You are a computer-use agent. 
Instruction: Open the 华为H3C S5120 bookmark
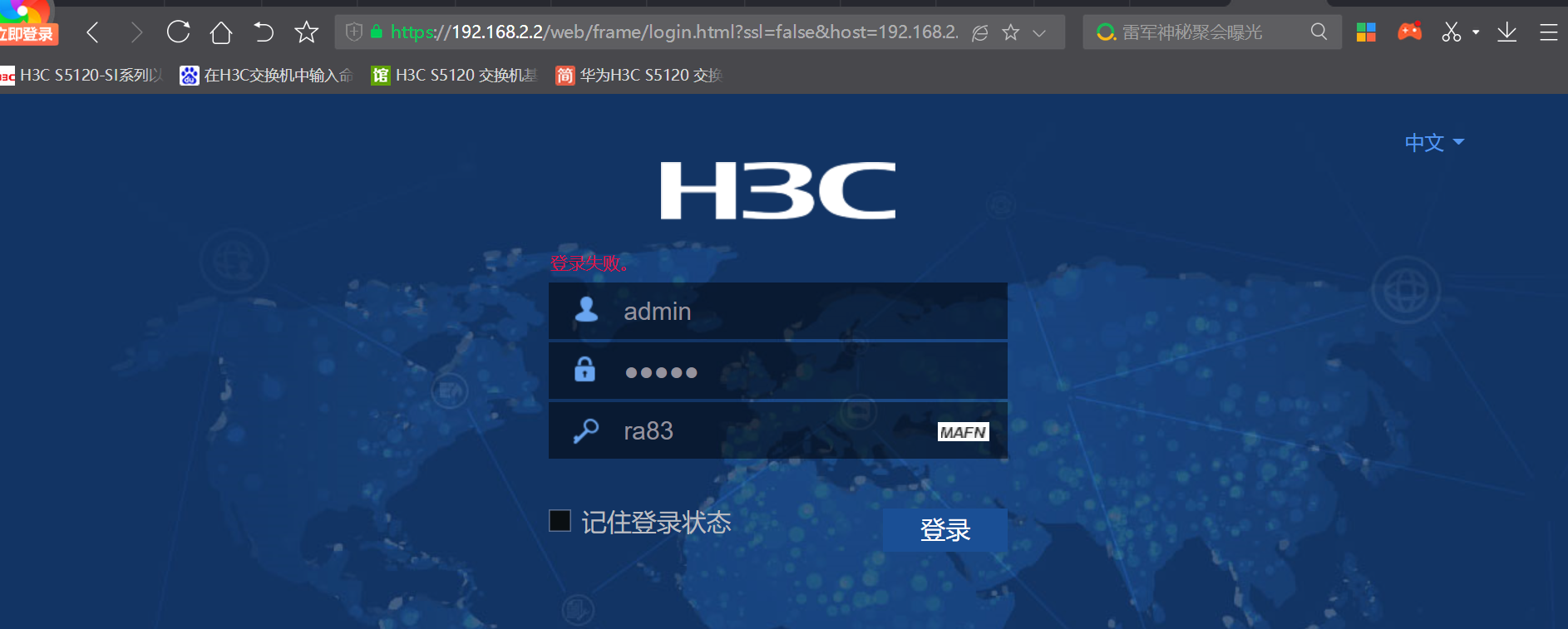pos(639,76)
